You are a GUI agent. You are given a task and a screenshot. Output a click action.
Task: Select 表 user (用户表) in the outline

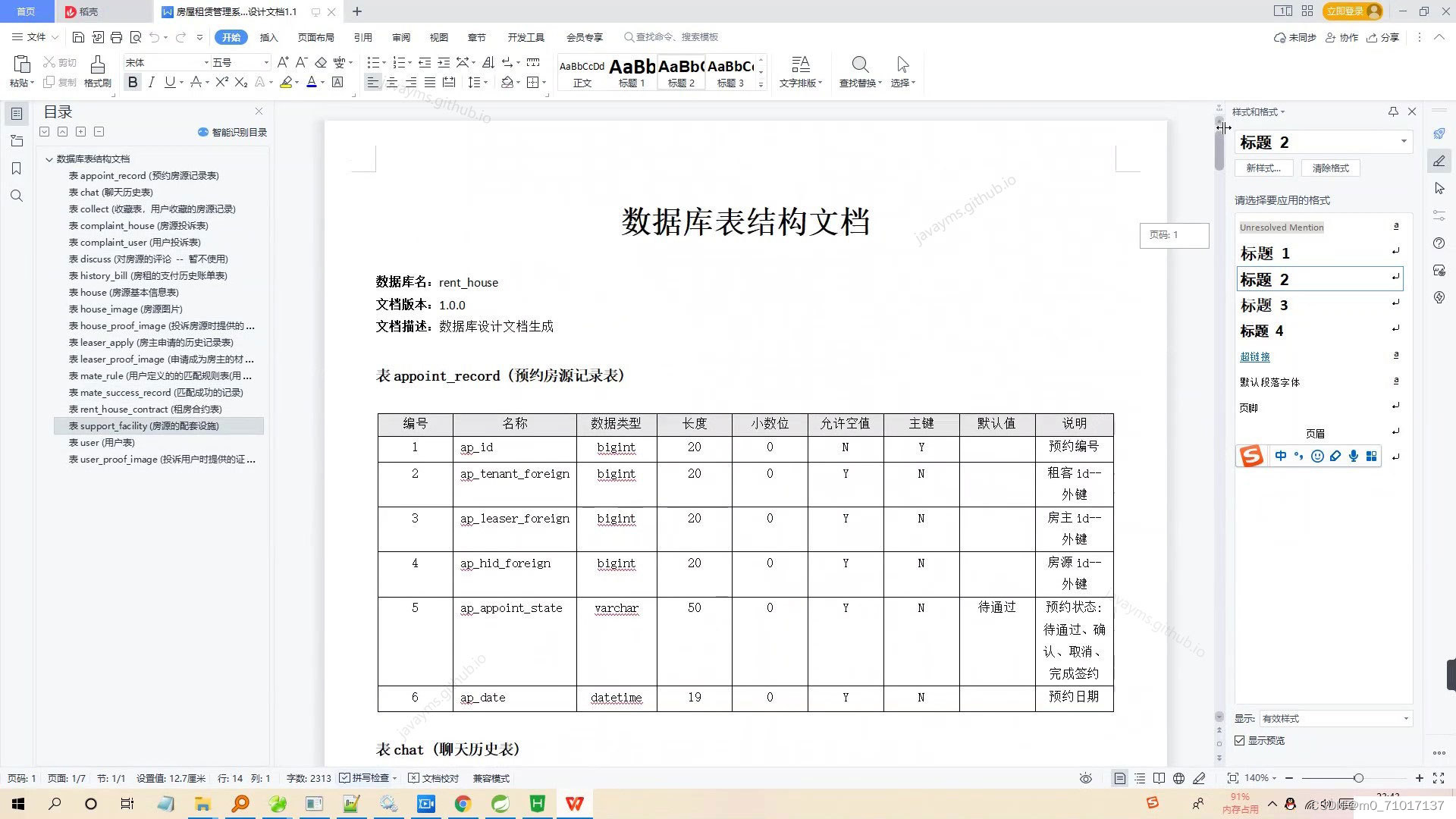(x=102, y=442)
